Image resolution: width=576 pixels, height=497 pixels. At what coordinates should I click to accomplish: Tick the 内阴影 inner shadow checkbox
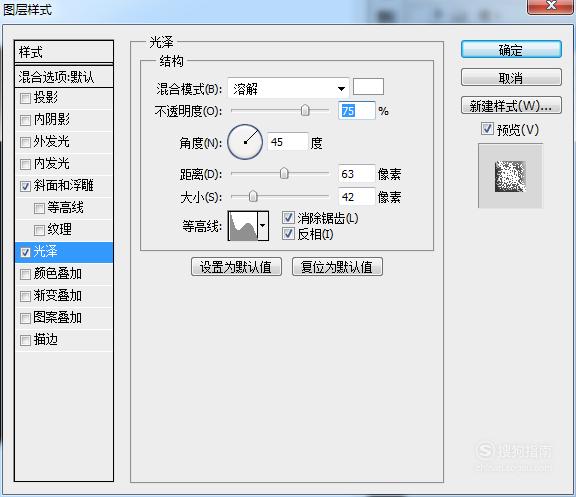click(25, 120)
